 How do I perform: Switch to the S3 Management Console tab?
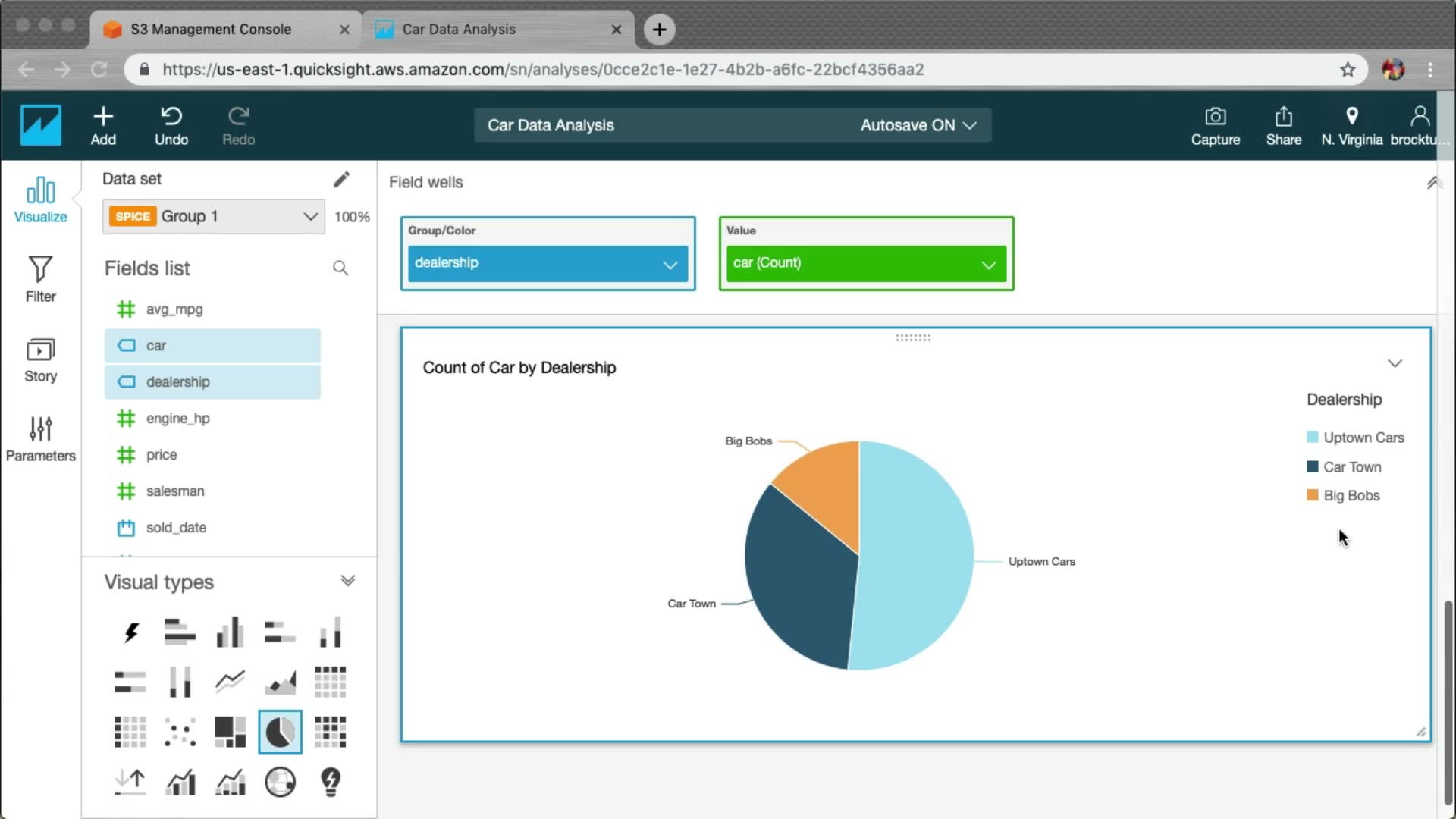211,29
